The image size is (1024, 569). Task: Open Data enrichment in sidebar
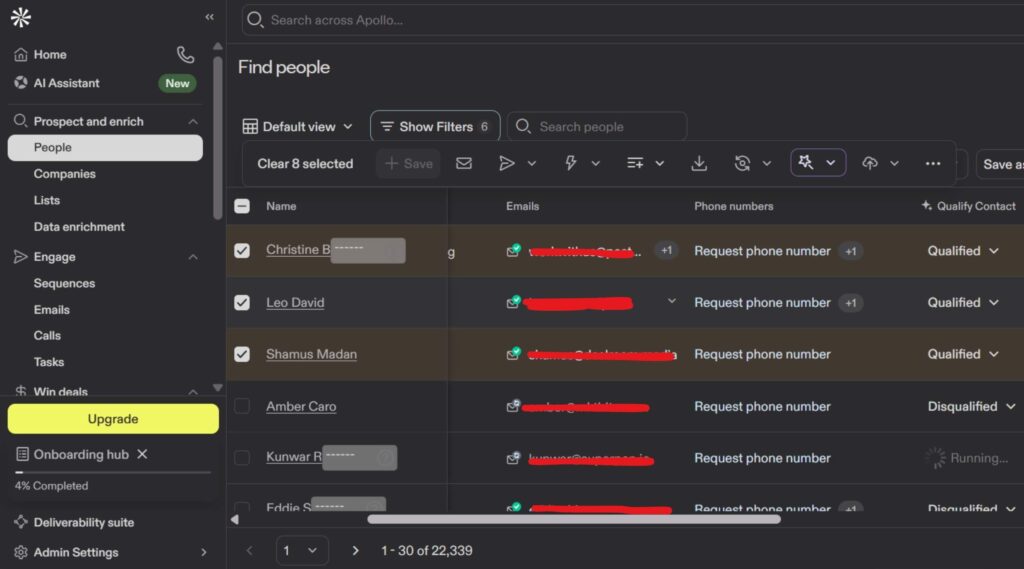[x=79, y=227]
